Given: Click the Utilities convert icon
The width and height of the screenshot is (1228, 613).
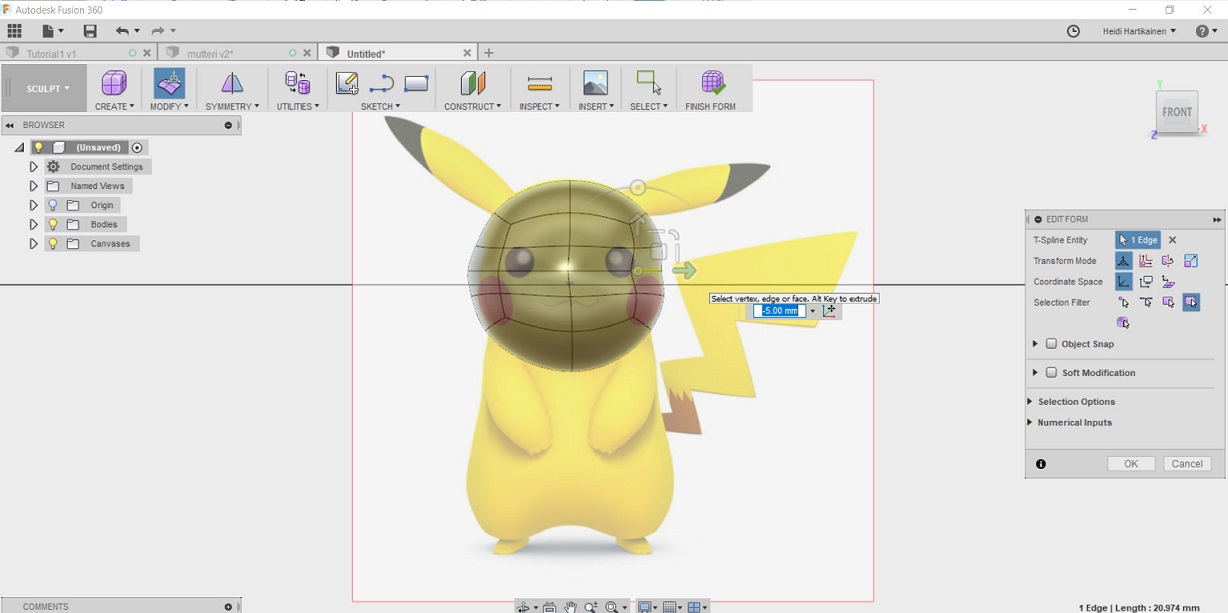Looking at the screenshot, I should coord(297,83).
